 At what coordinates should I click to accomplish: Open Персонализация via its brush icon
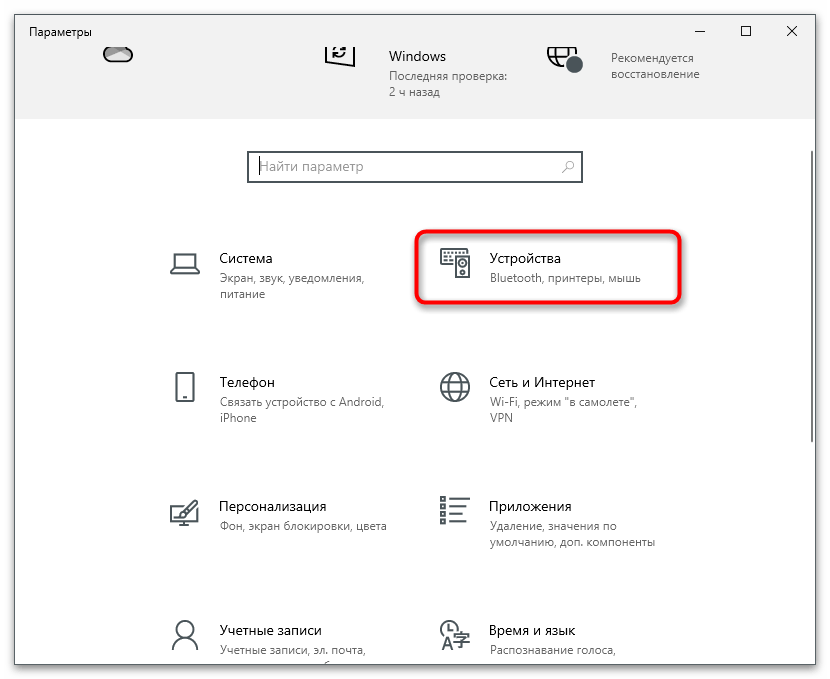[x=184, y=512]
